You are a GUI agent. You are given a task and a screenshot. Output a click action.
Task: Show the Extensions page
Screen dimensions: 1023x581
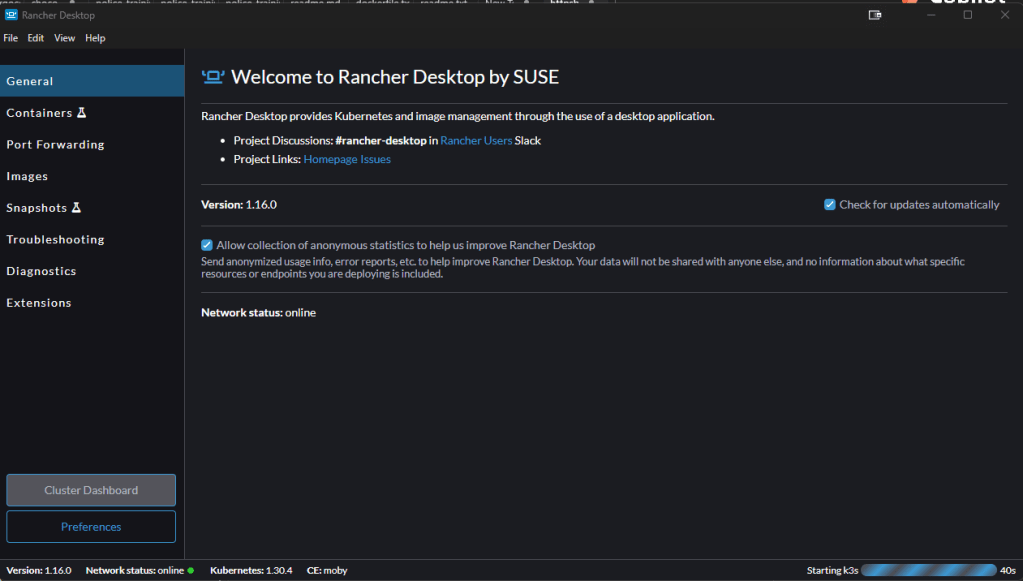click(x=92, y=303)
